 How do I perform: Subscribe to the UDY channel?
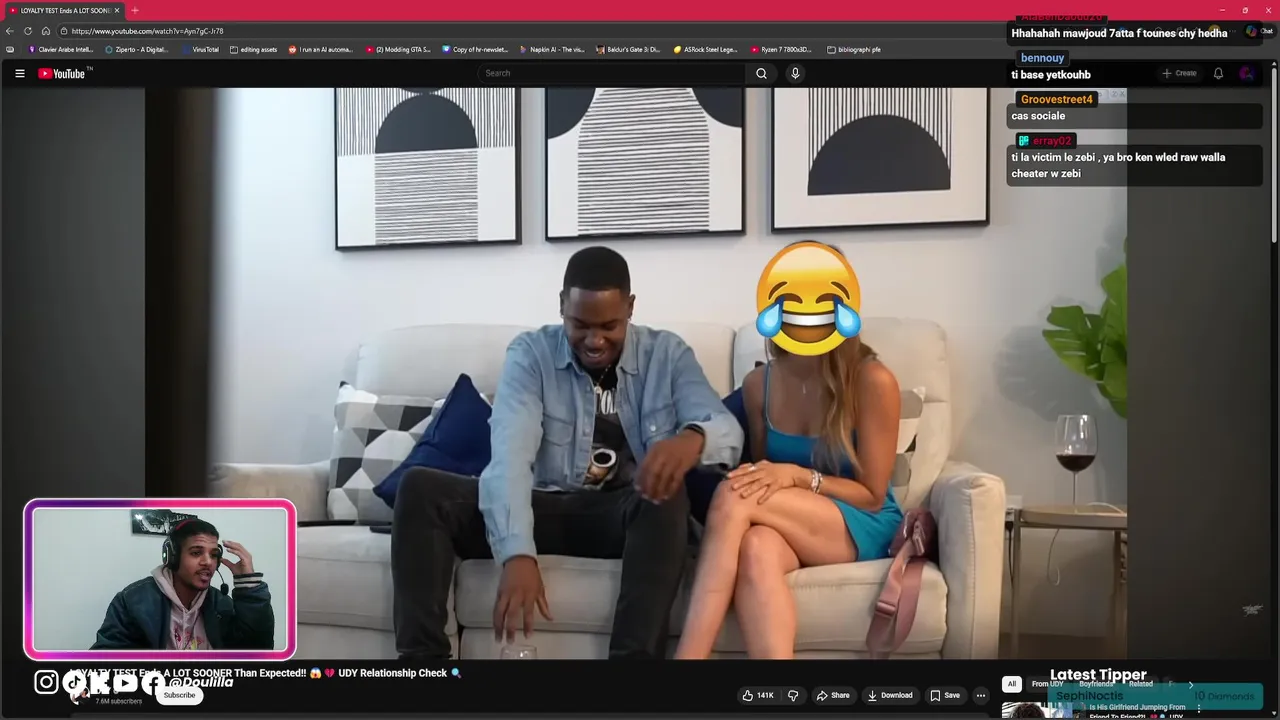[x=180, y=695]
